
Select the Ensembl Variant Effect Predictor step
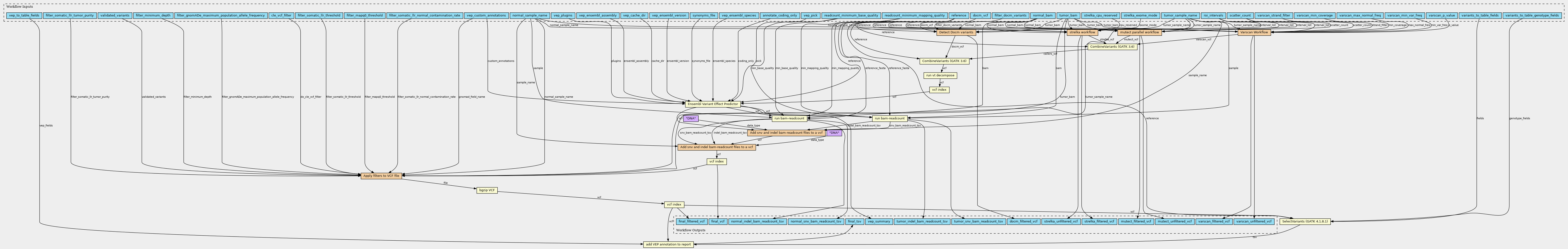tap(712, 104)
